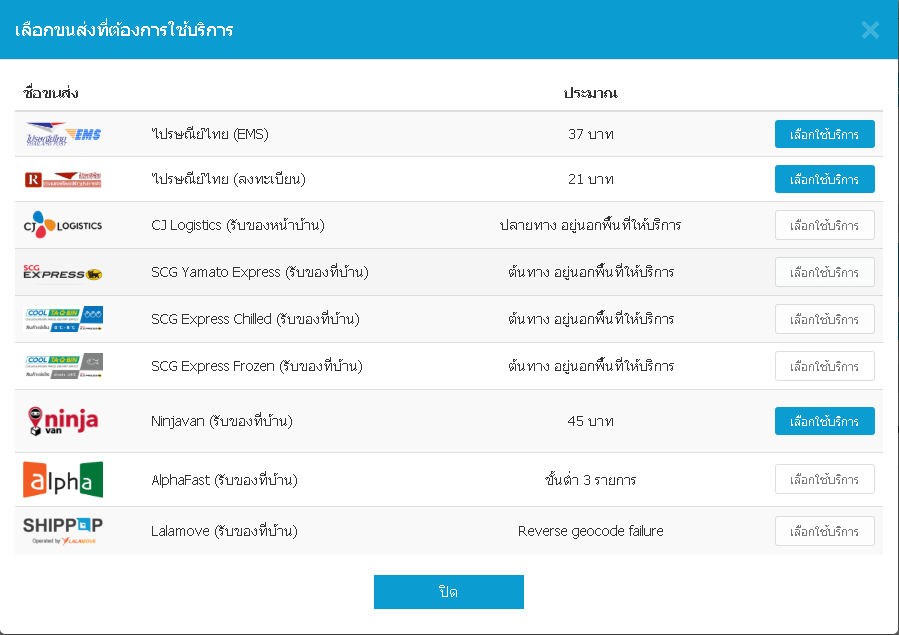Click the ปลายทาง อยู่นอกพื้นที่ให้บริการ message
Viewport: 899px width, 635px height.
tap(591, 225)
